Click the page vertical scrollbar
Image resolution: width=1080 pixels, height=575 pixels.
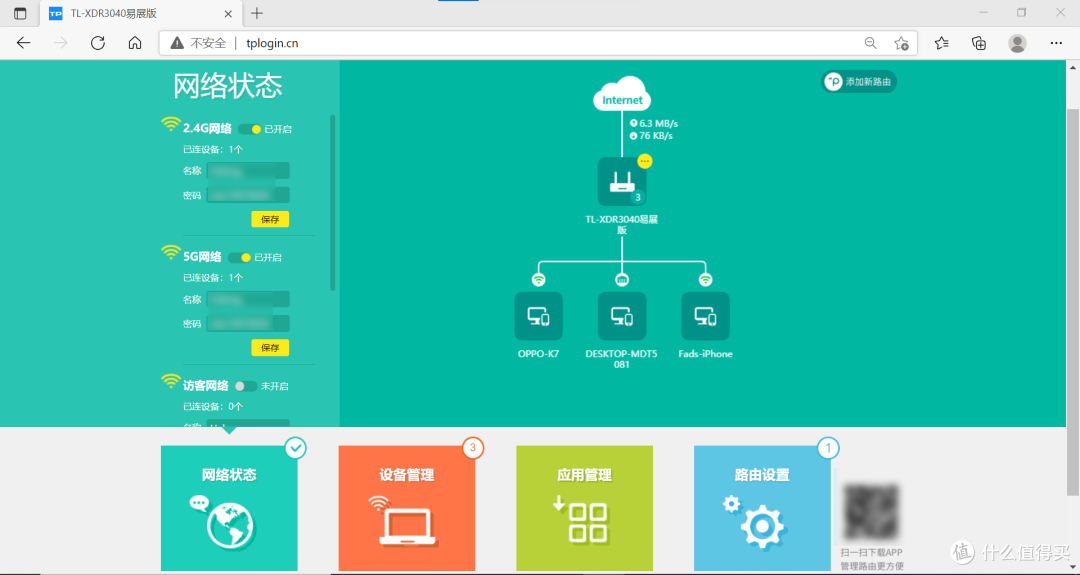(1072, 302)
